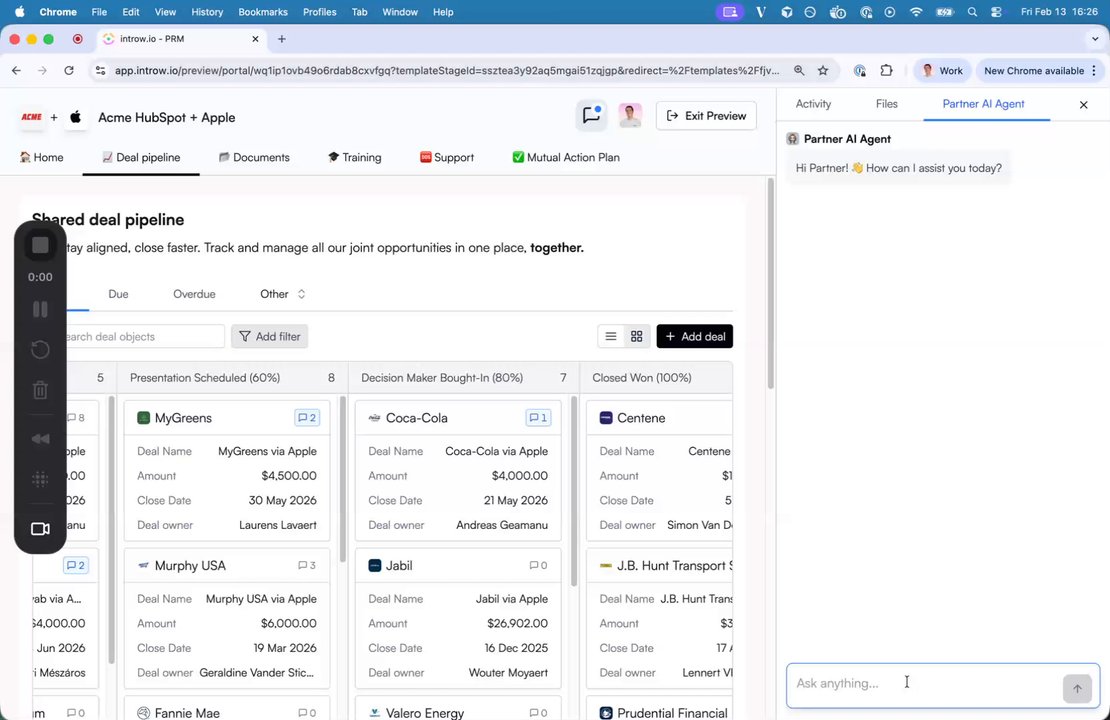This screenshot has height=720, width=1110.
Task: Open Murphy USA comments icon
Action: coord(307,565)
